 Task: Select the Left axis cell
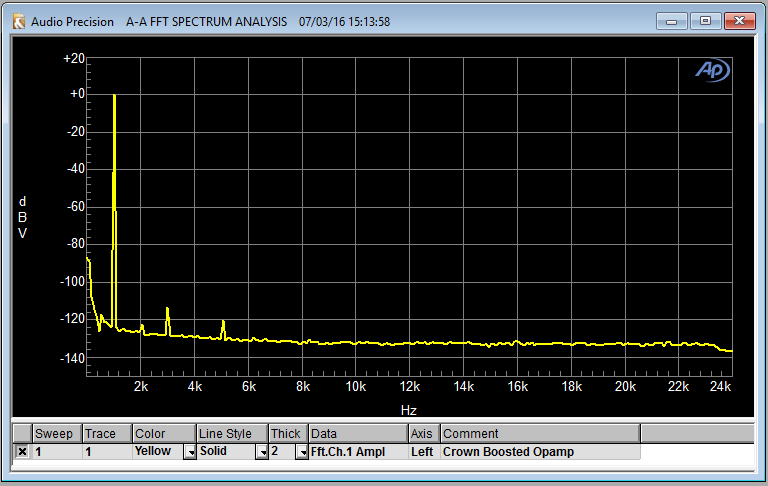coord(424,452)
